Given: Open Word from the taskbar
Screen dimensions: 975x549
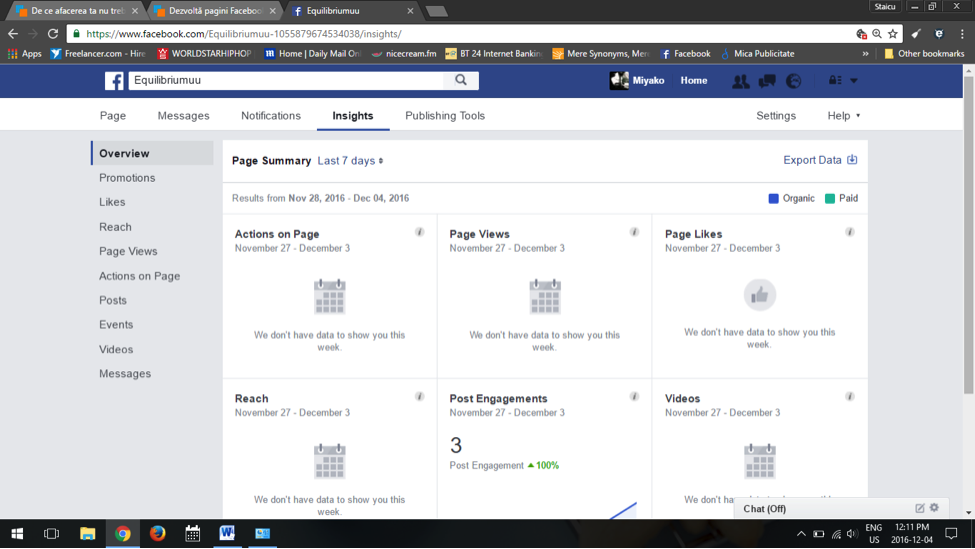Looking at the screenshot, I should (227, 533).
